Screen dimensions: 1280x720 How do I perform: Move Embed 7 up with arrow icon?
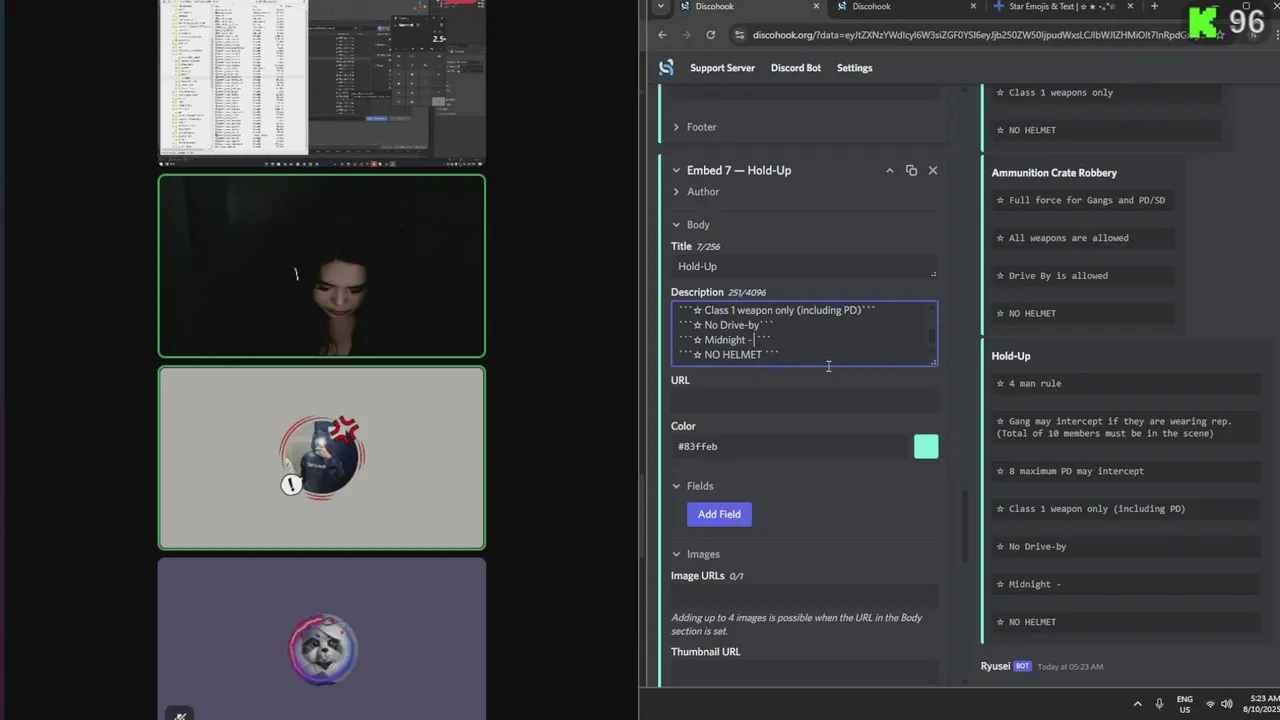click(x=889, y=171)
